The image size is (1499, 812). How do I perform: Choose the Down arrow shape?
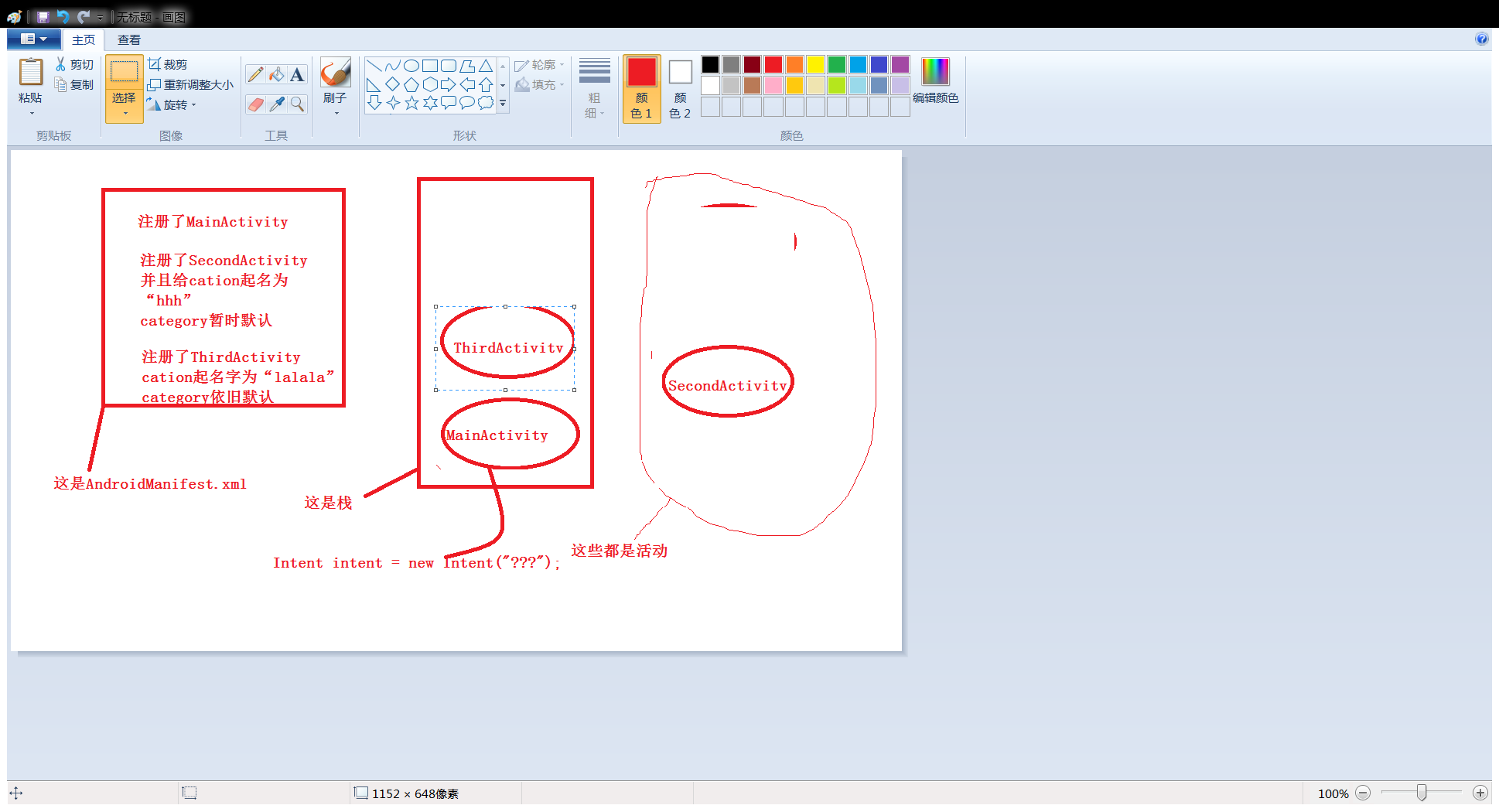click(374, 103)
